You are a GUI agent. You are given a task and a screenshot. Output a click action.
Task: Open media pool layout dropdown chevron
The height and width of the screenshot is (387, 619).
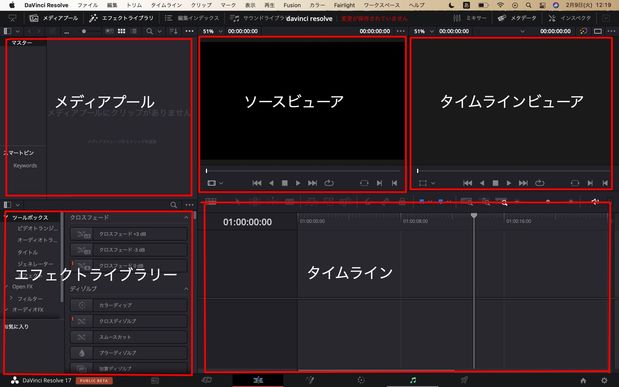point(18,31)
